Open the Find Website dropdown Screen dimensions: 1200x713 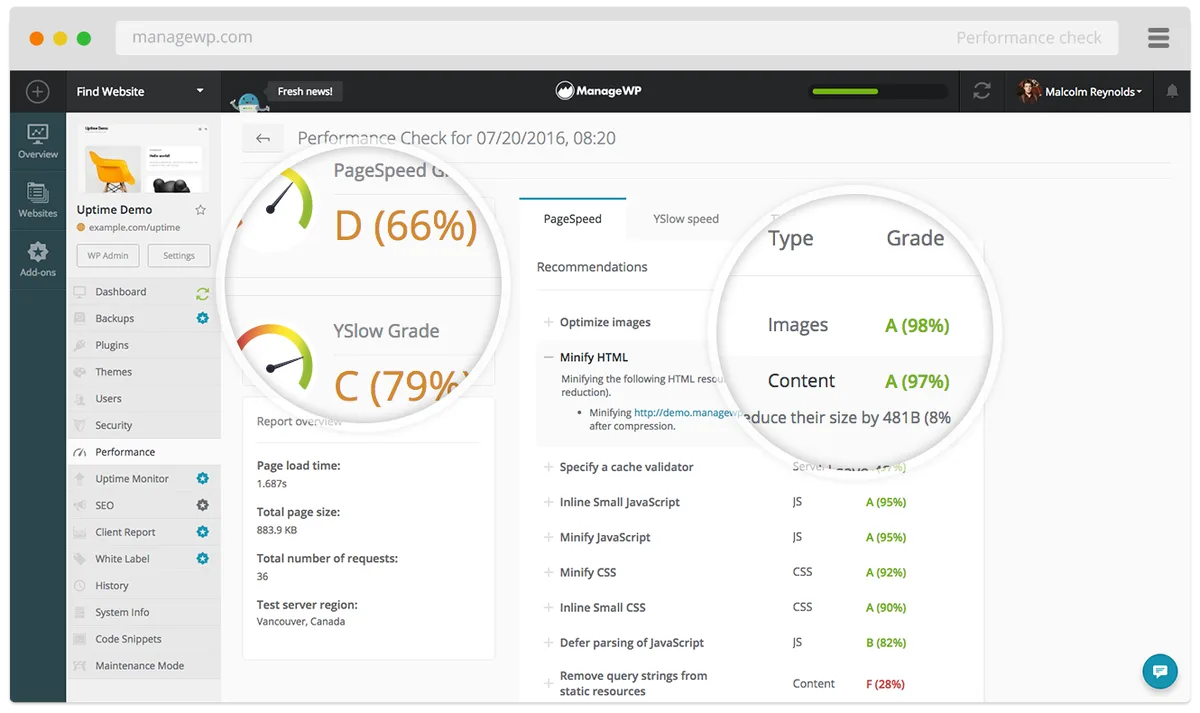(143, 91)
